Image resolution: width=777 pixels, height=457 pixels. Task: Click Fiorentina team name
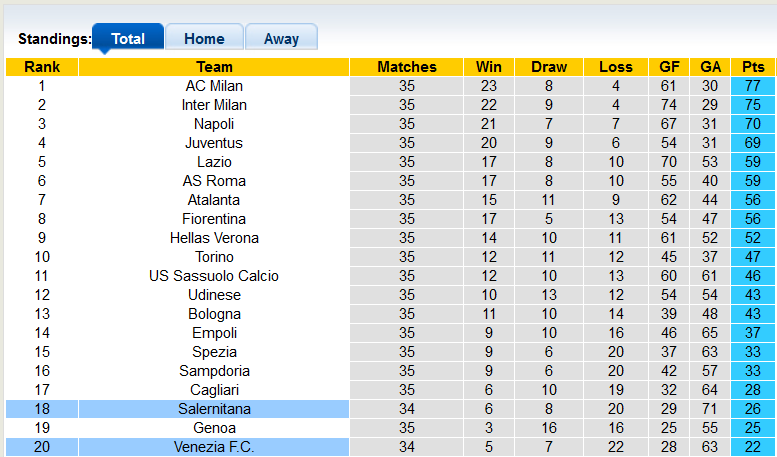pos(214,219)
